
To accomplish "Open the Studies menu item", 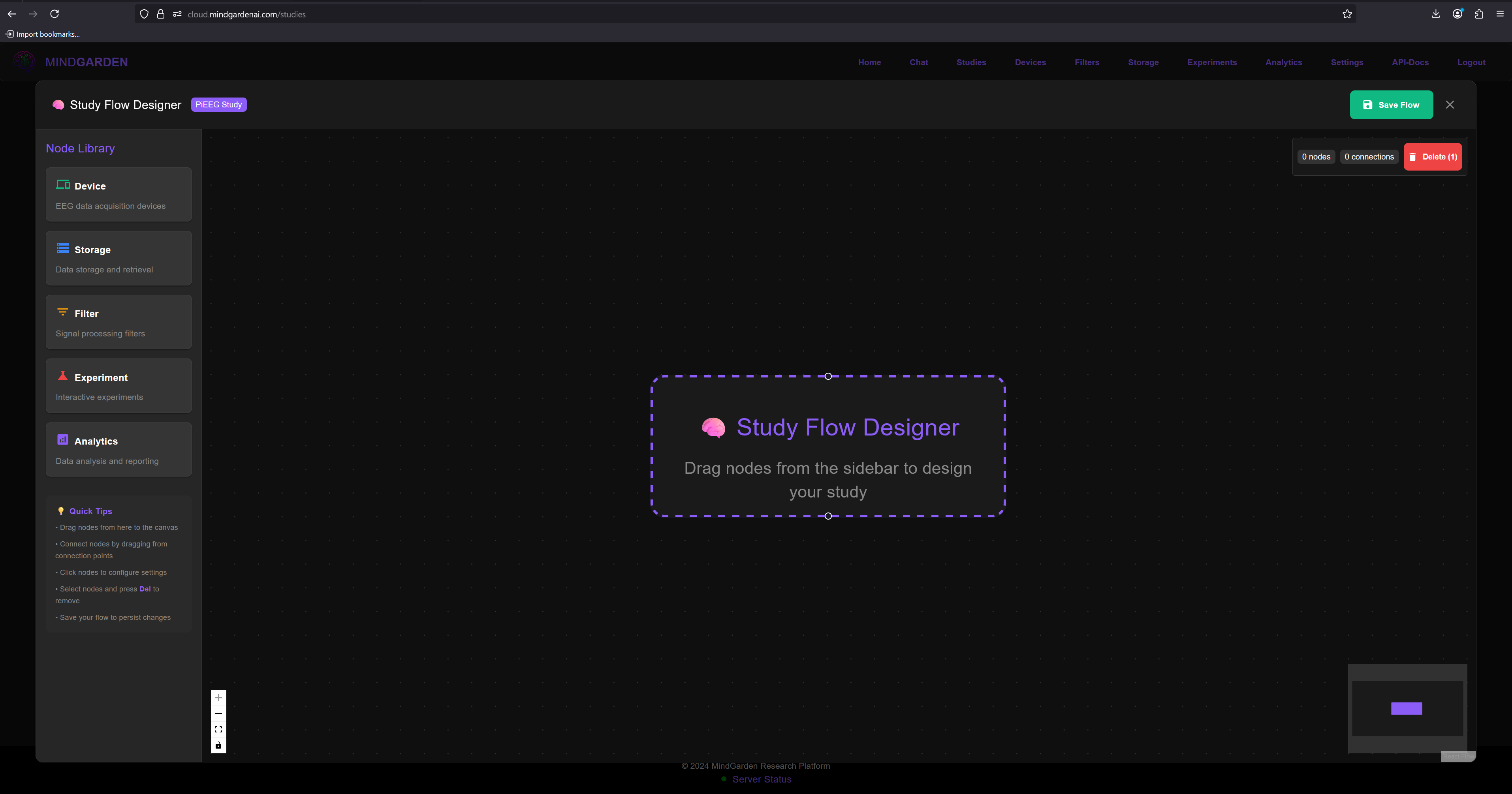I will (x=971, y=62).
